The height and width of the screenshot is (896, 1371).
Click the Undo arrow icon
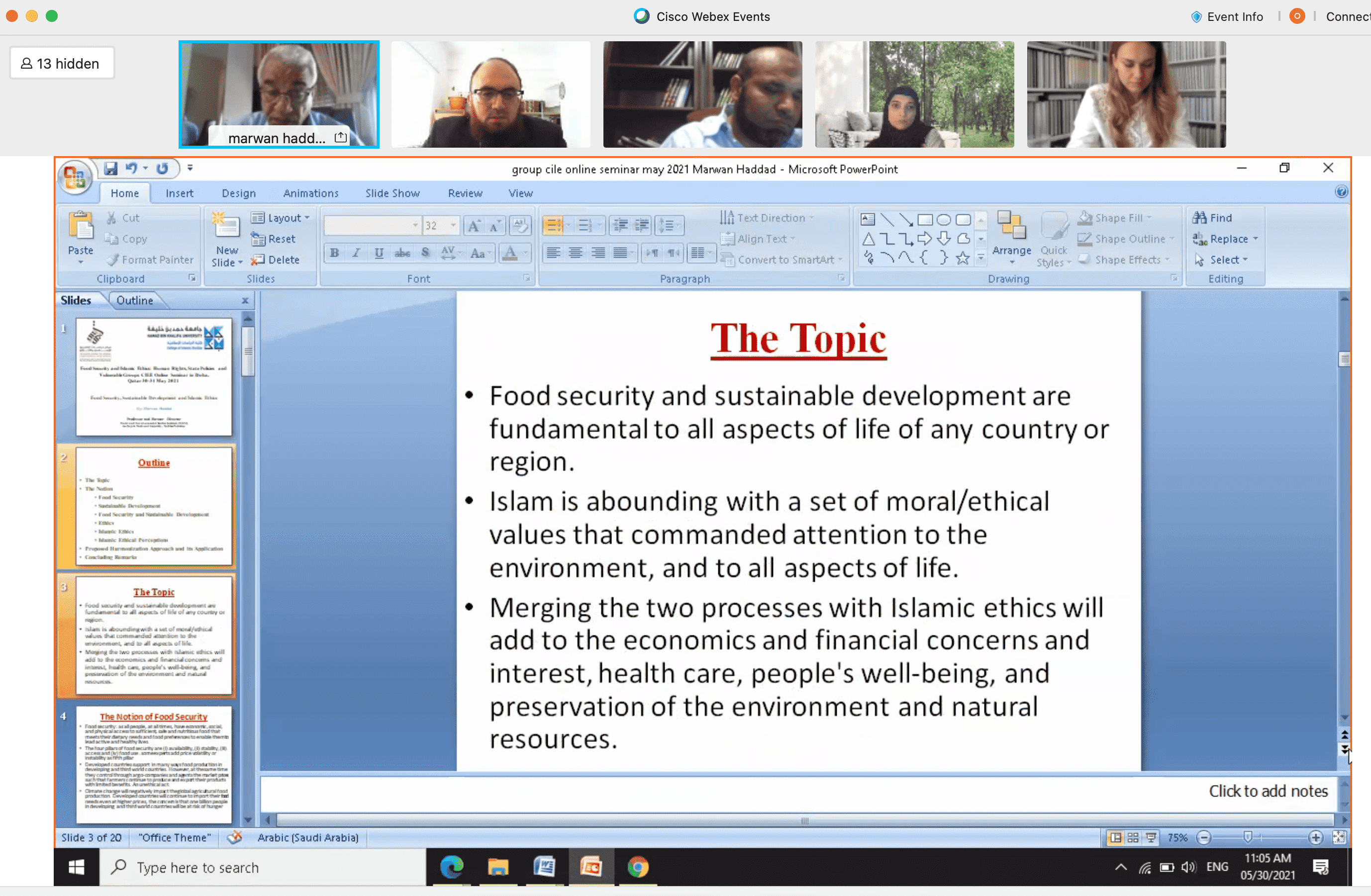tap(131, 168)
